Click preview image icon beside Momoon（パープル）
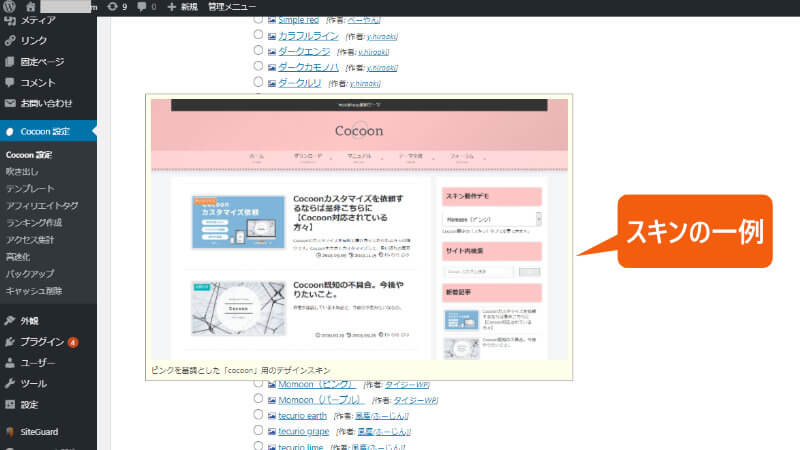Viewport: 800px width, 450px height. [x=272, y=400]
